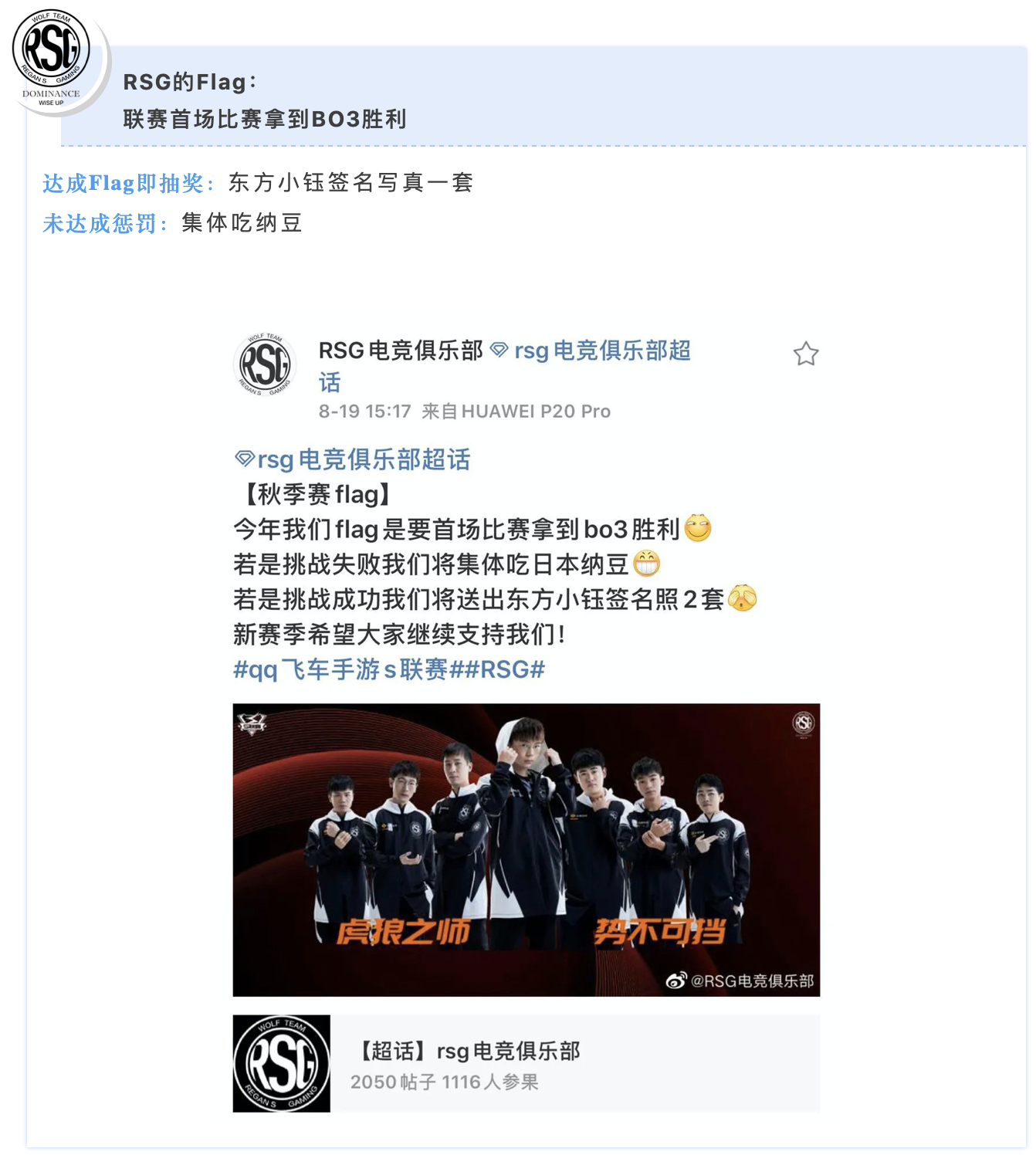The width and height of the screenshot is (1036, 1155).
Task: Click the 8-19 15:17 post timestamp
Action: [365, 411]
